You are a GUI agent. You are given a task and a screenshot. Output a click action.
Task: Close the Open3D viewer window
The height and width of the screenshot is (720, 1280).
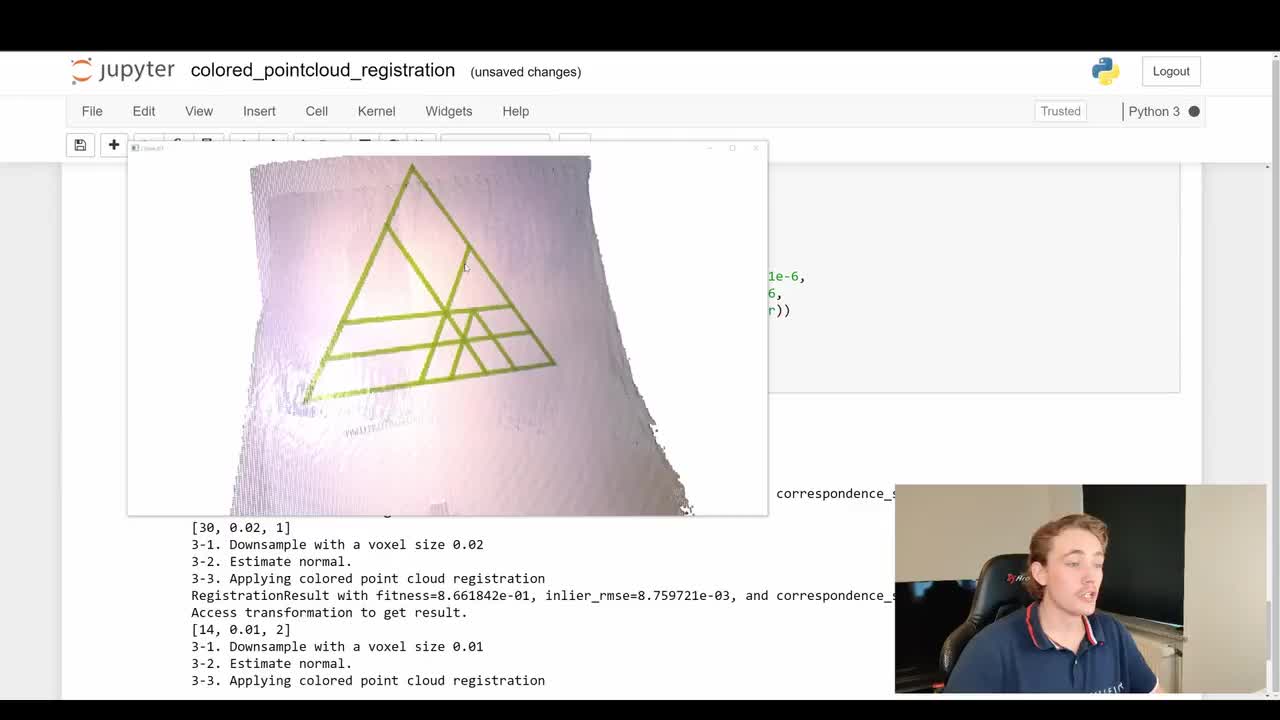[x=755, y=148]
